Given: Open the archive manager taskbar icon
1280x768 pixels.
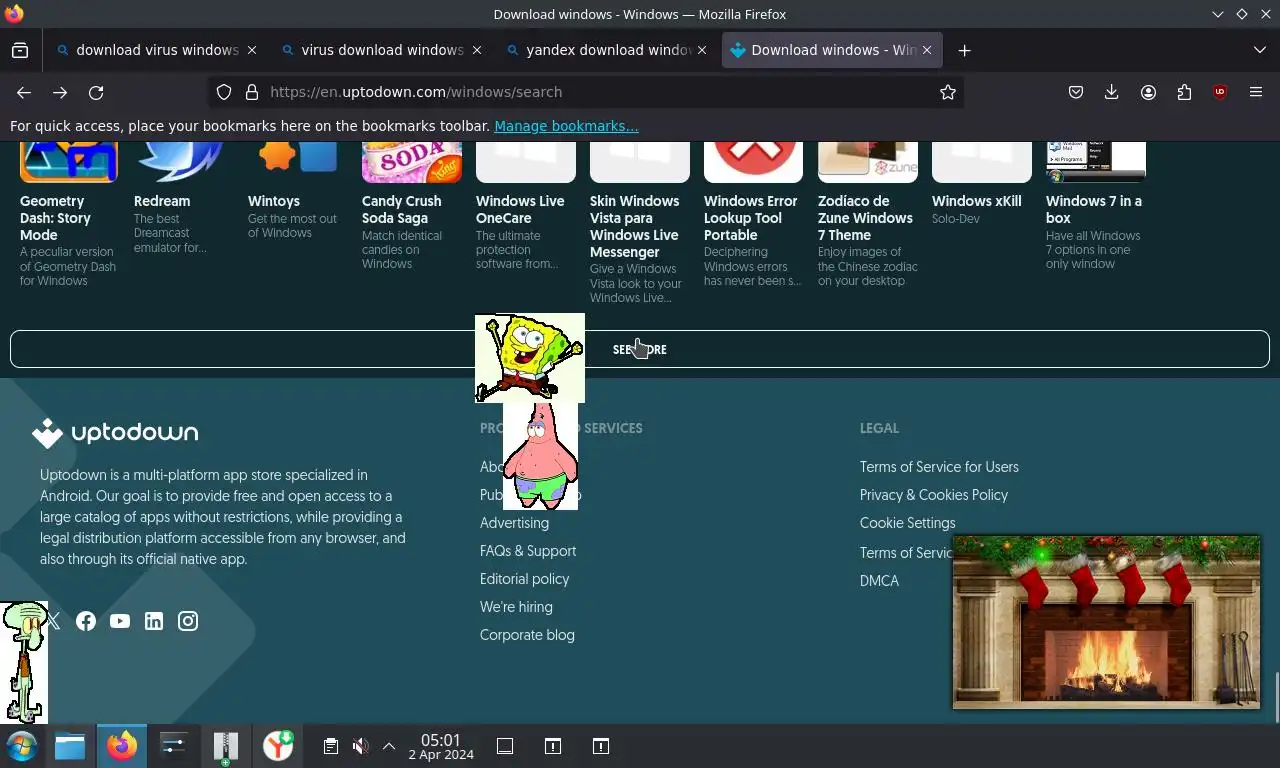Looking at the screenshot, I should coord(226,746).
